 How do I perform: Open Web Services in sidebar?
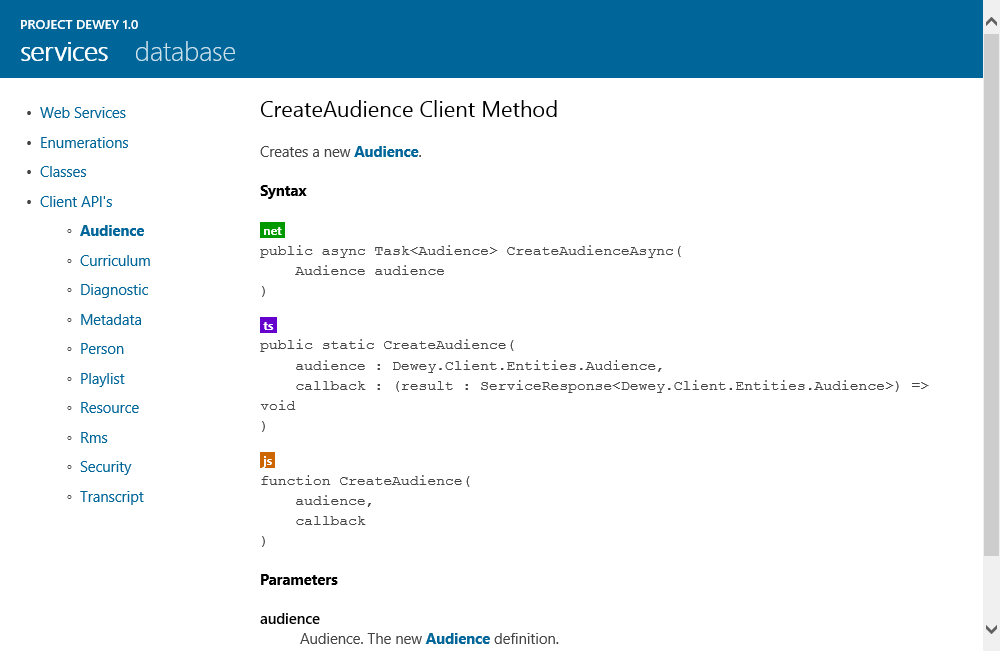click(83, 113)
